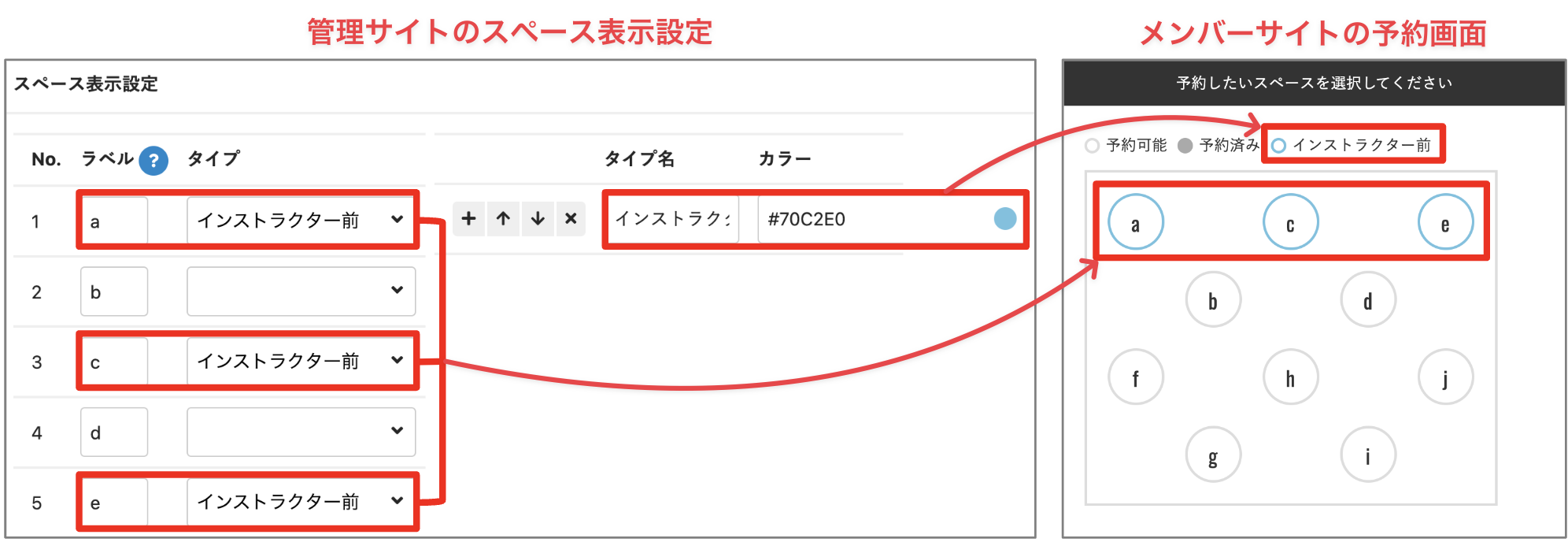
Task: Select space circle 'a' on reservation screen
Action: click(1135, 223)
